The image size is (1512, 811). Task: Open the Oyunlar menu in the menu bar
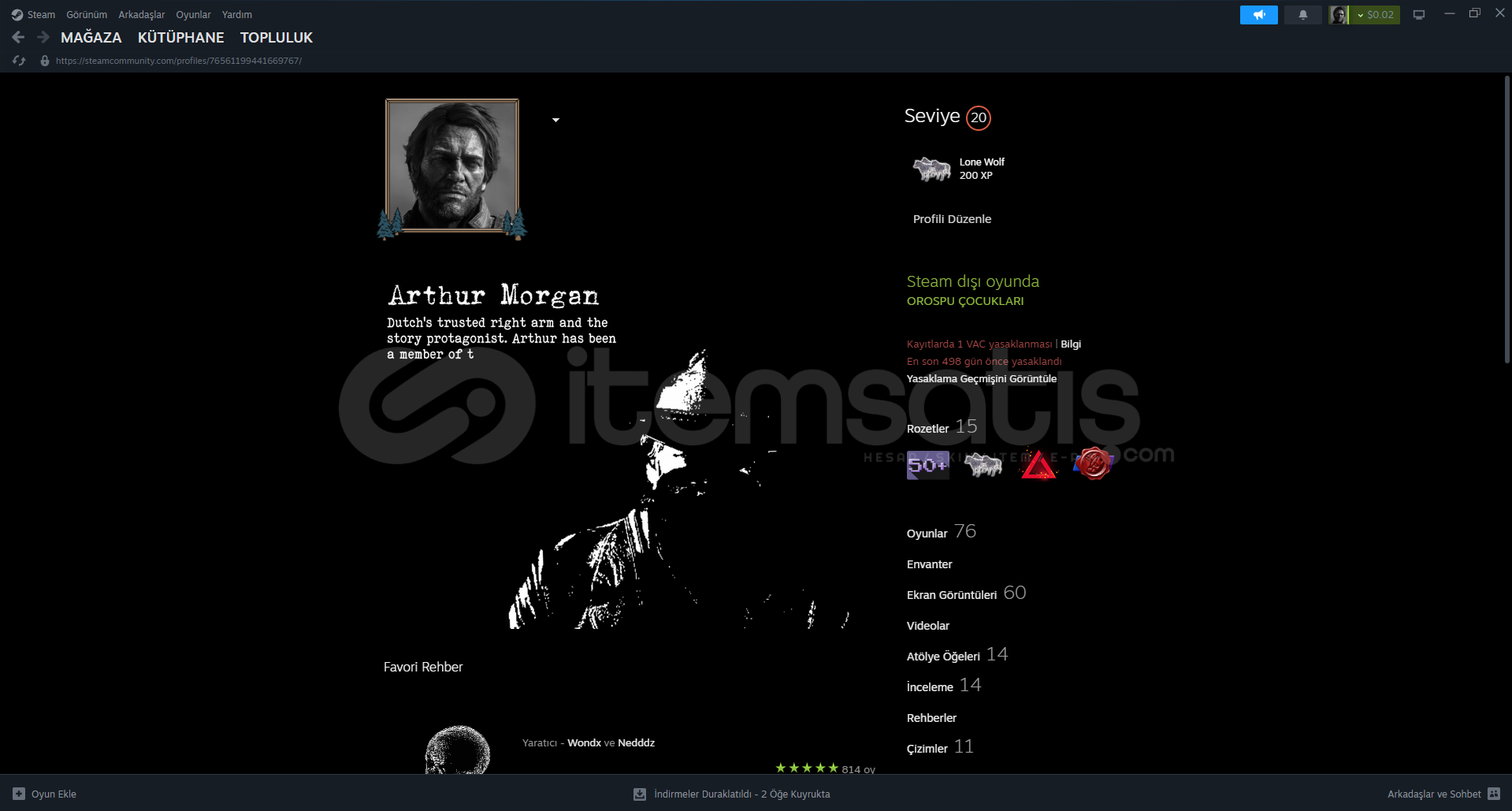tap(193, 15)
